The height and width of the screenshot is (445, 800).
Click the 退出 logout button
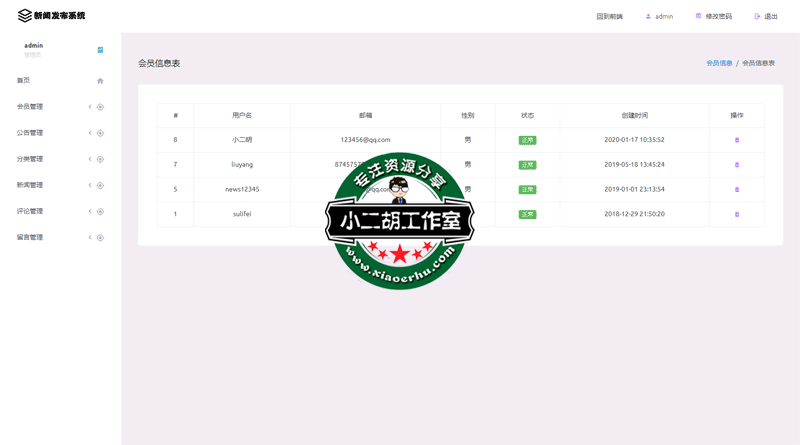pyautogui.click(x=770, y=17)
